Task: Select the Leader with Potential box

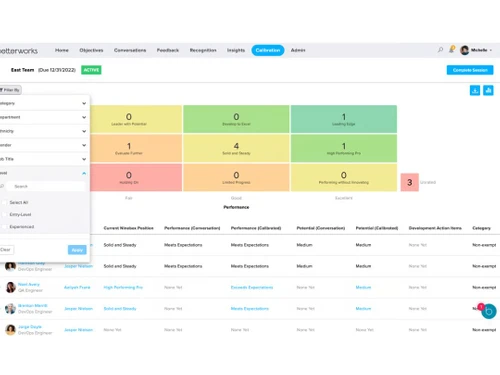Action: [x=136, y=119]
